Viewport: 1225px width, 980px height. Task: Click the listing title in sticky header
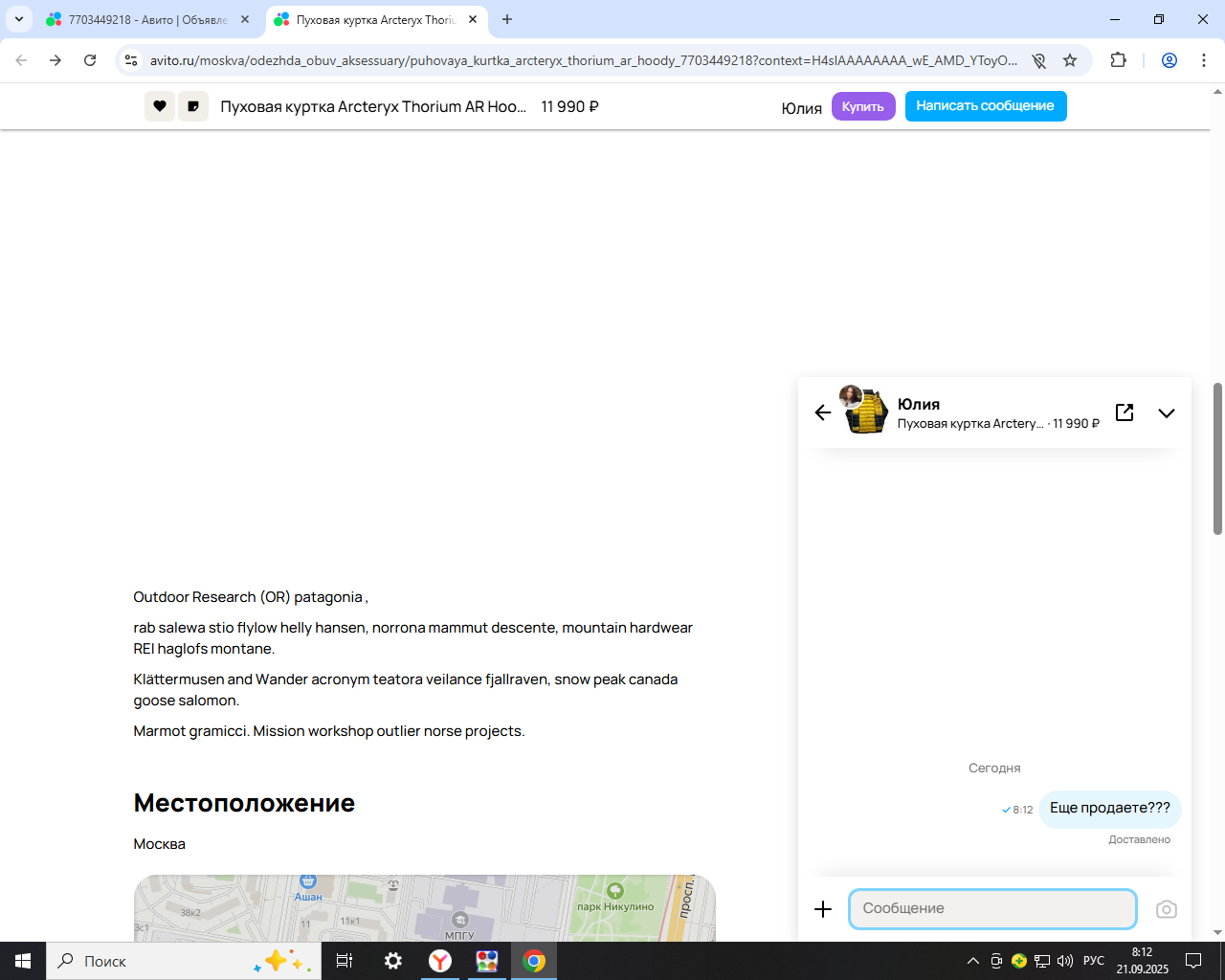point(373,107)
